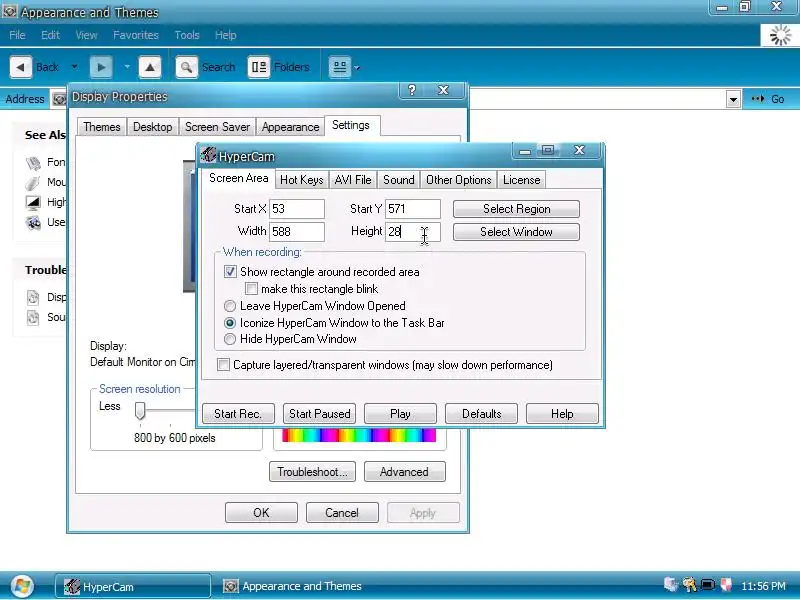The height and width of the screenshot is (600, 800).
Task: Open the Back button history dropdown arrow
Action: (x=74, y=67)
